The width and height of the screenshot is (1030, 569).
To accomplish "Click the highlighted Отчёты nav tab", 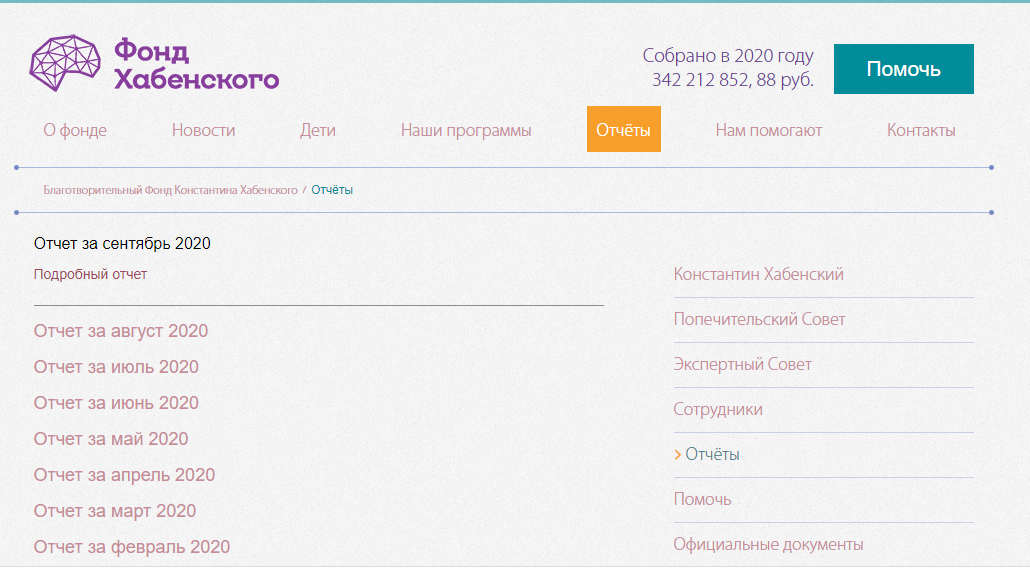I will (x=623, y=129).
